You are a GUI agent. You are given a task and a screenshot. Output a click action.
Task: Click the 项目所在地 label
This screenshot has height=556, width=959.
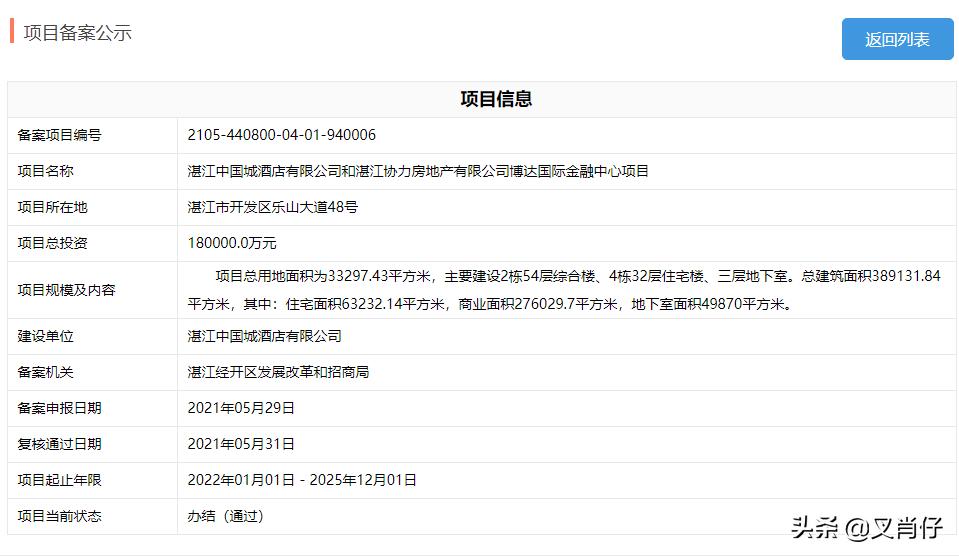coord(53,207)
